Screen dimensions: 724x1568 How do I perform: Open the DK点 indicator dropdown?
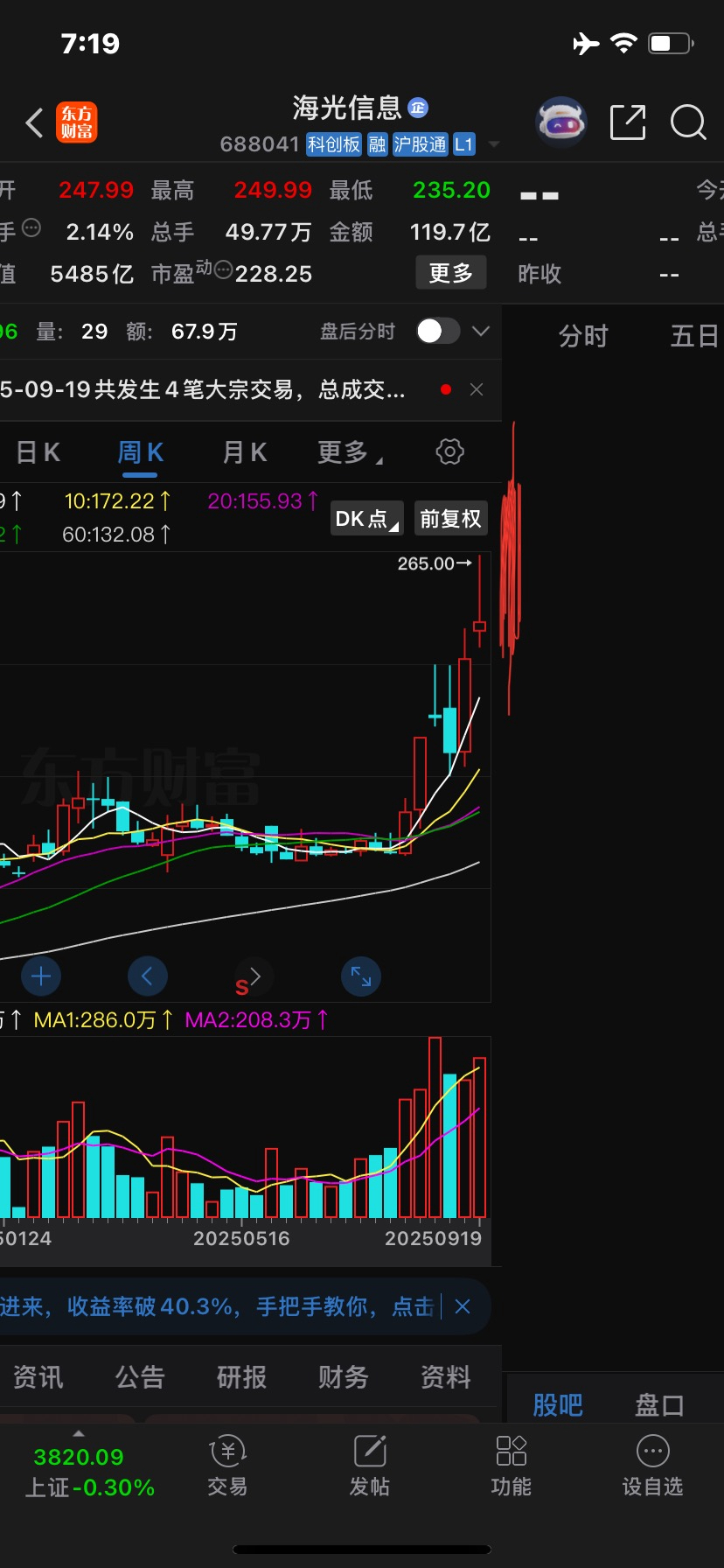[x=366, y=519]
